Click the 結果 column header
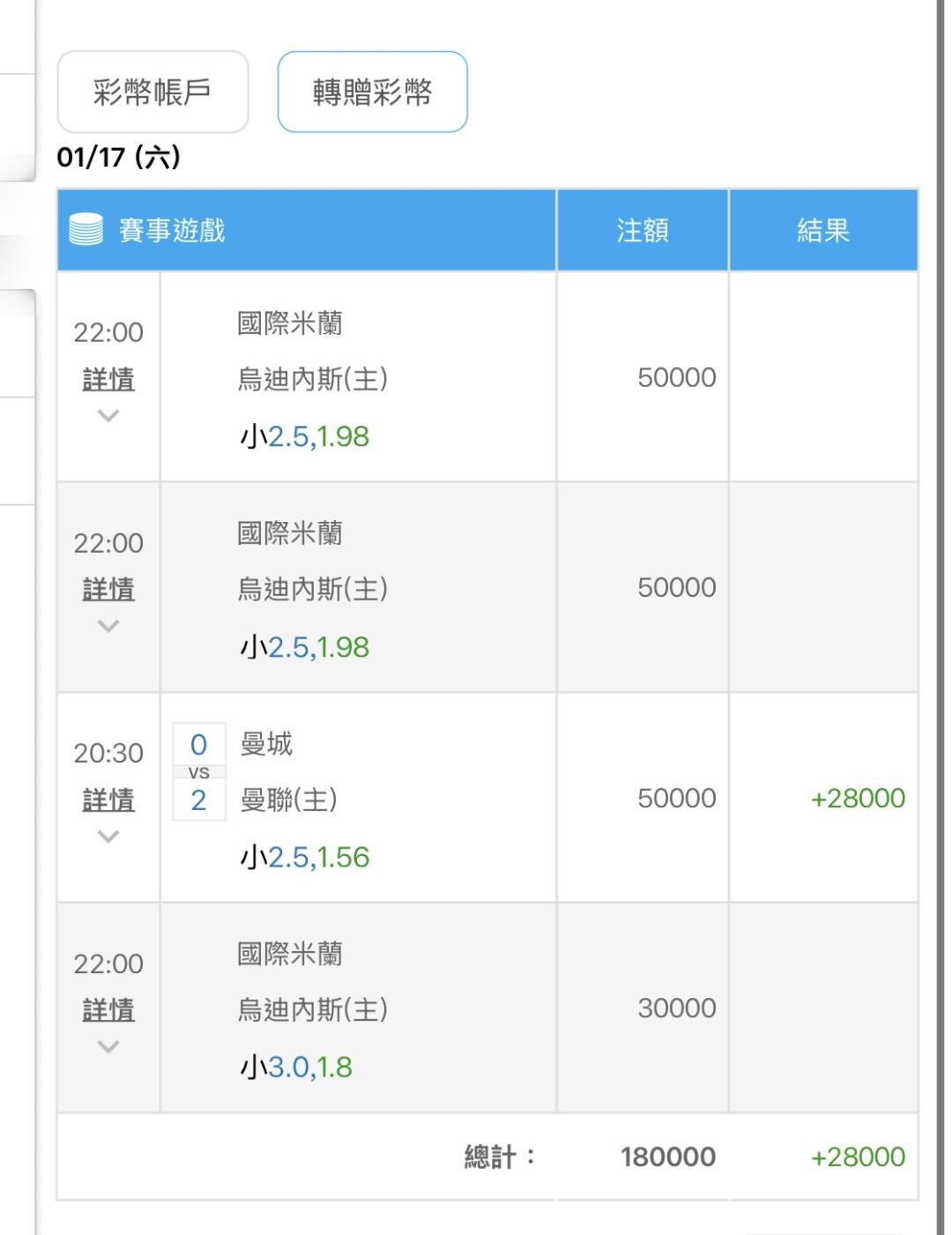Image resolution: width=952 pixels, height=1235 pixels. pyautogui.click(x=822, y=230)
